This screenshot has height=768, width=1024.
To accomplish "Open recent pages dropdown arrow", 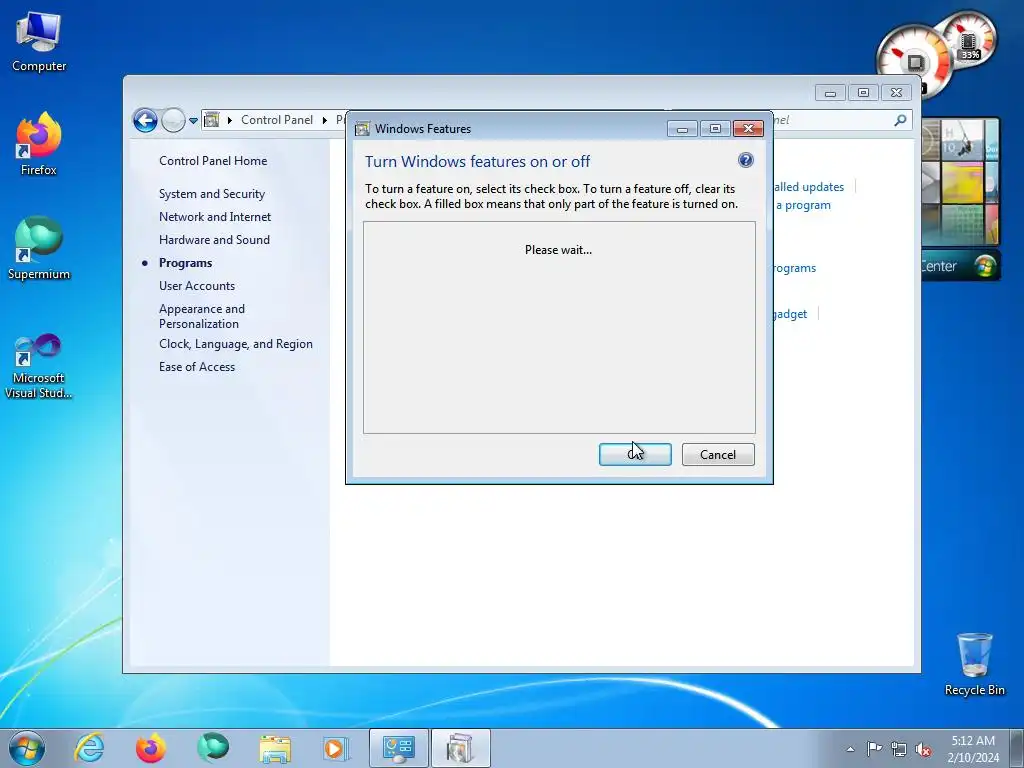I will click(x=193, y=121).
